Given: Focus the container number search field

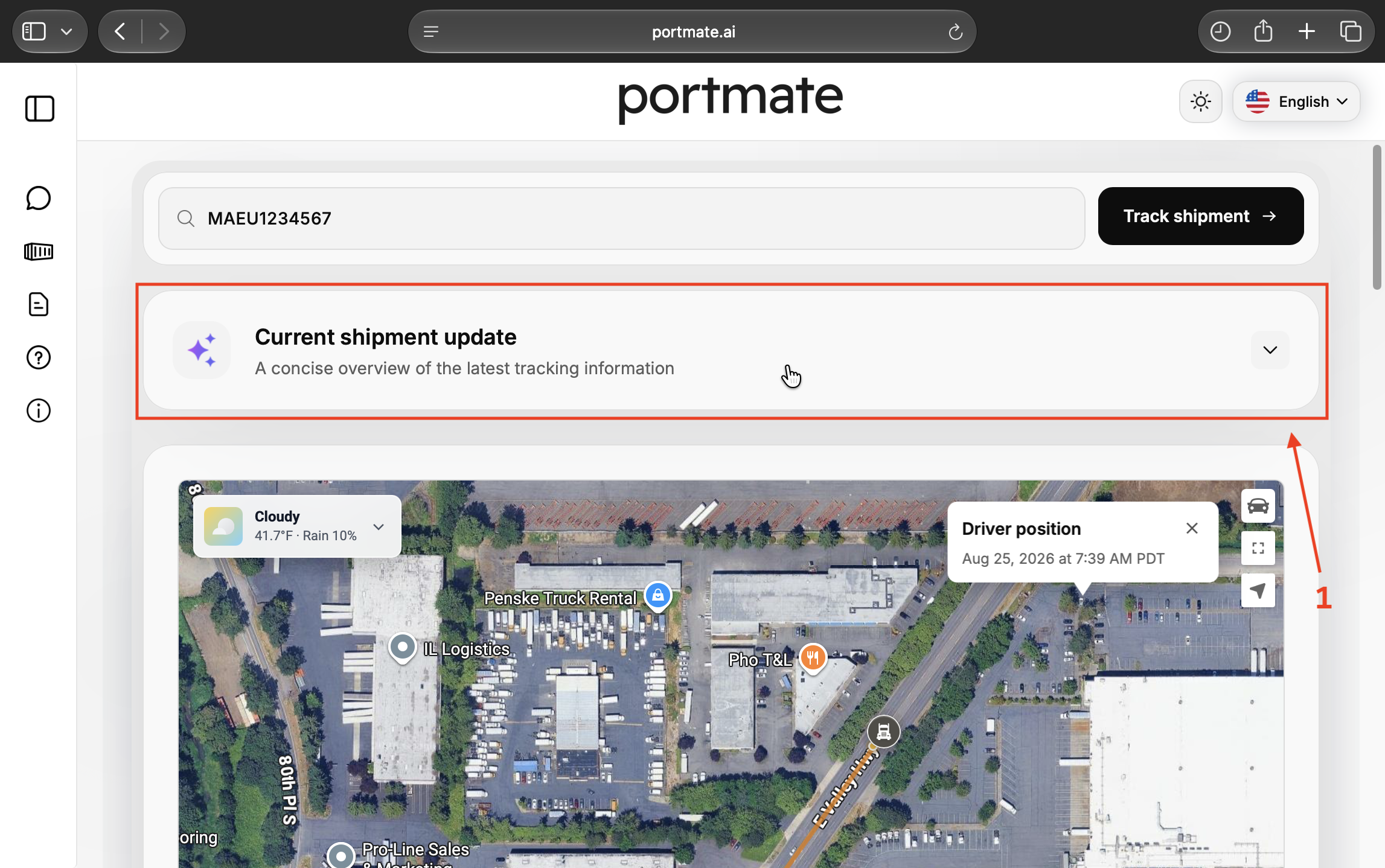Looking at the screenshot, I should 621,219.
